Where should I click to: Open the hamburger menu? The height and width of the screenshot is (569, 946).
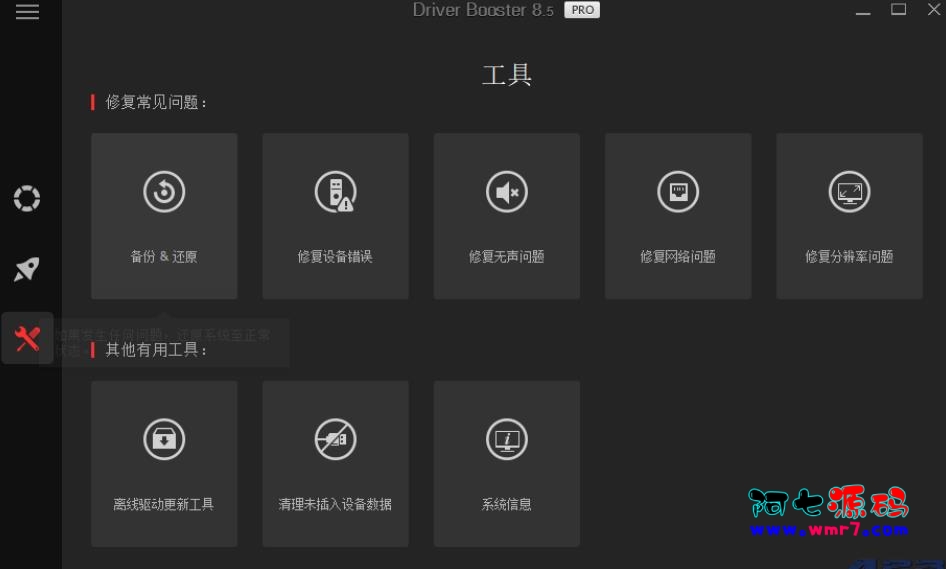pyautogui.click(x=27, y=11)
